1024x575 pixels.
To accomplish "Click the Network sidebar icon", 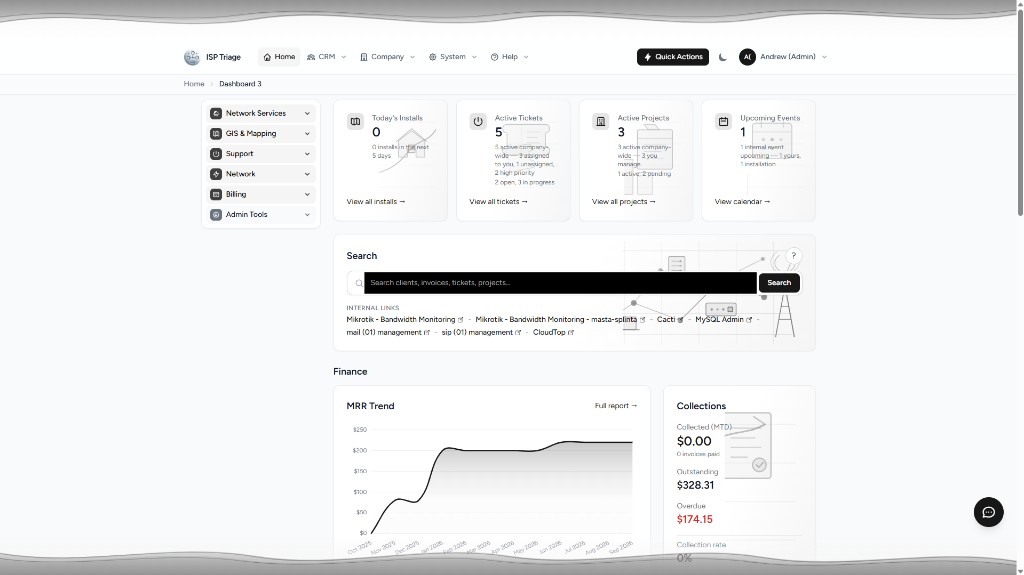I will click(216, 174).
